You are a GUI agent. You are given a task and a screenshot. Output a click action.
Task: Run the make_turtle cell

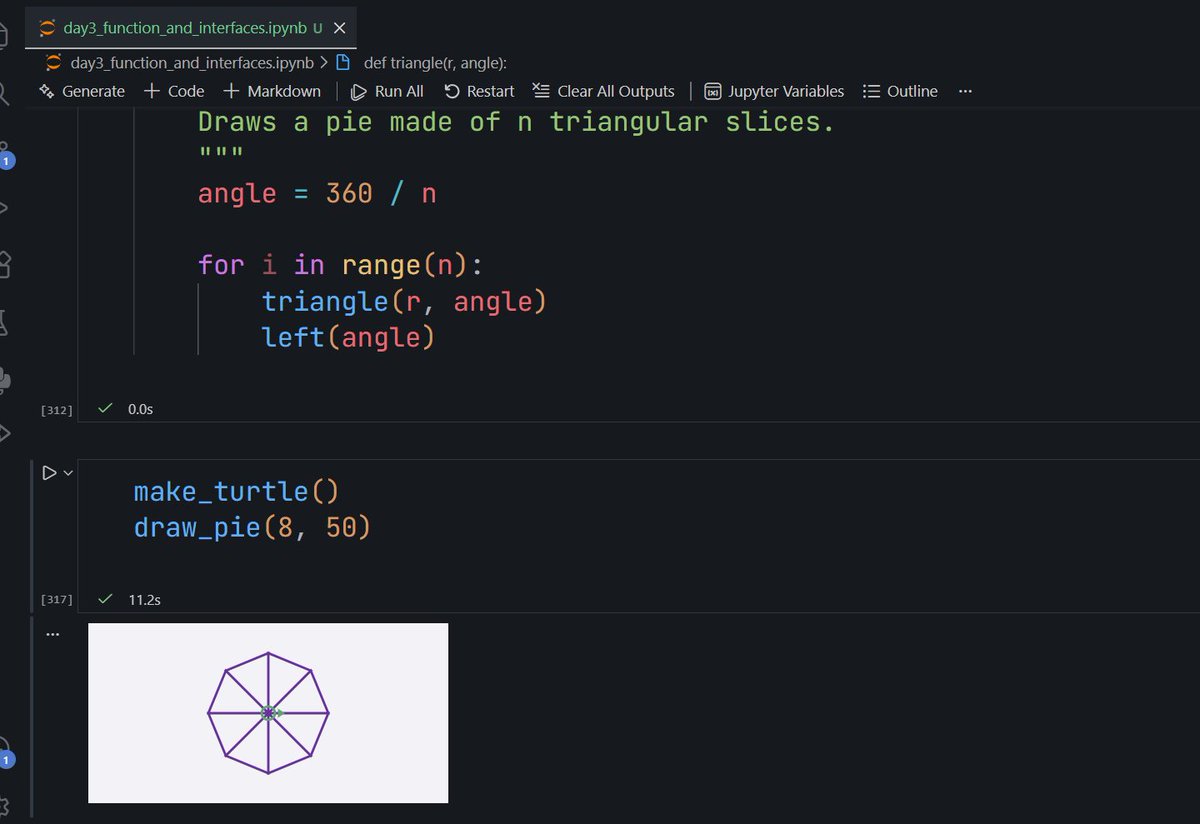click(x=49, y=473)
